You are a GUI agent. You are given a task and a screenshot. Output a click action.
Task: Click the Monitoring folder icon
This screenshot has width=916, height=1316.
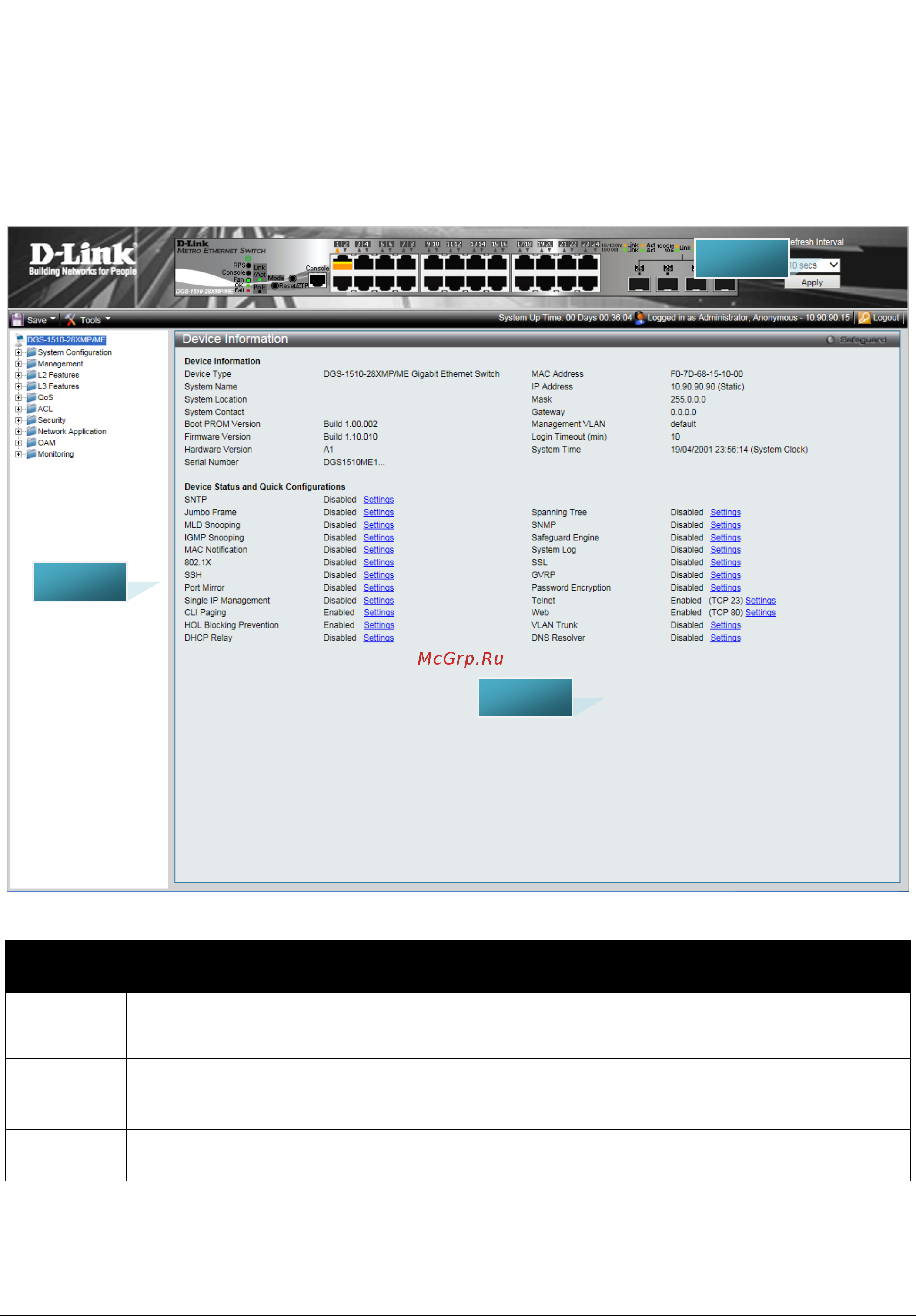tap(31, 454)
